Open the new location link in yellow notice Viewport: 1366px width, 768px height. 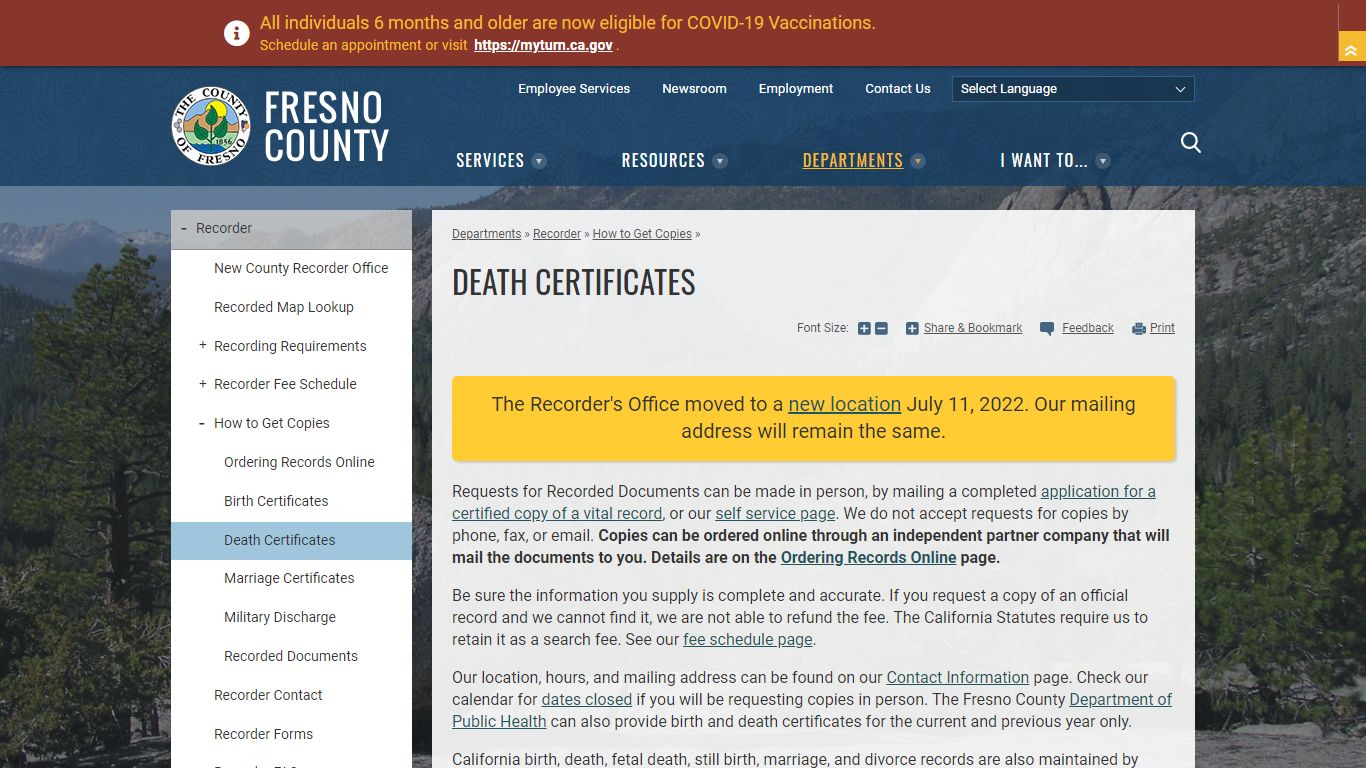[845, 404]
